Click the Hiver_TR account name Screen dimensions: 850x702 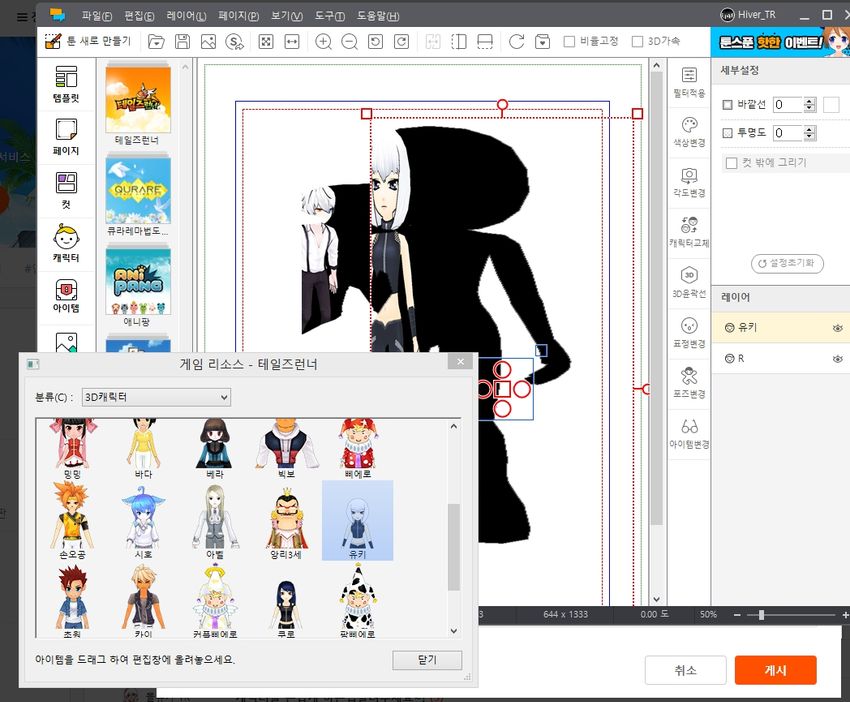756,15
